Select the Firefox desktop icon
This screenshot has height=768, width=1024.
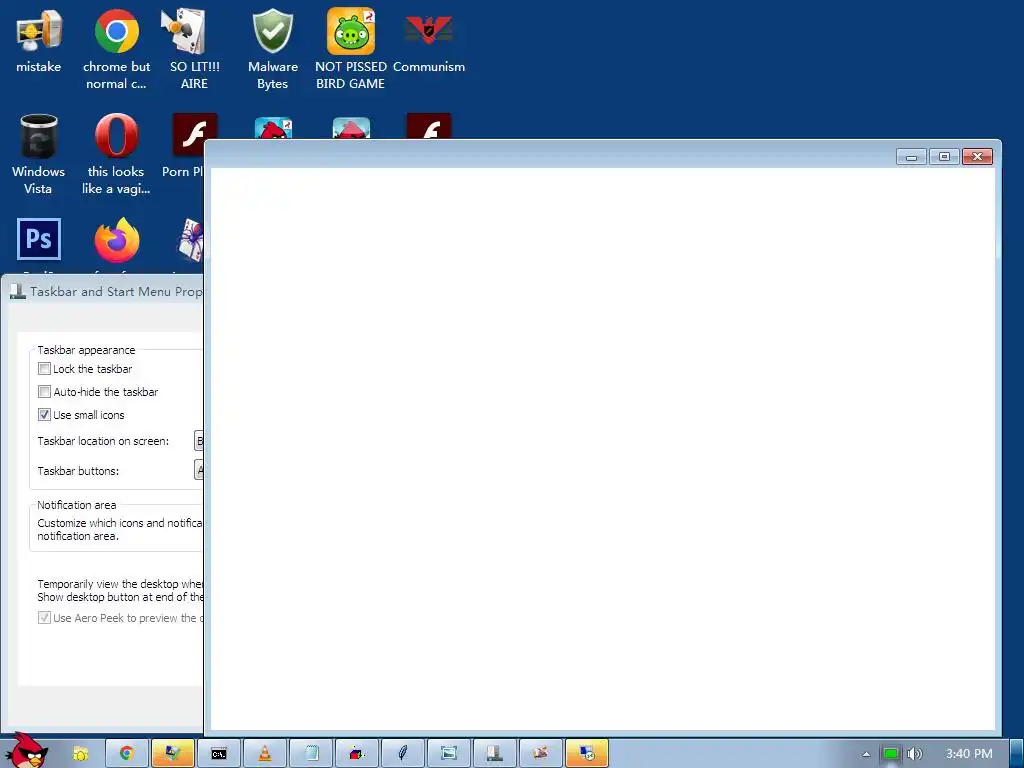coord(116,240)
